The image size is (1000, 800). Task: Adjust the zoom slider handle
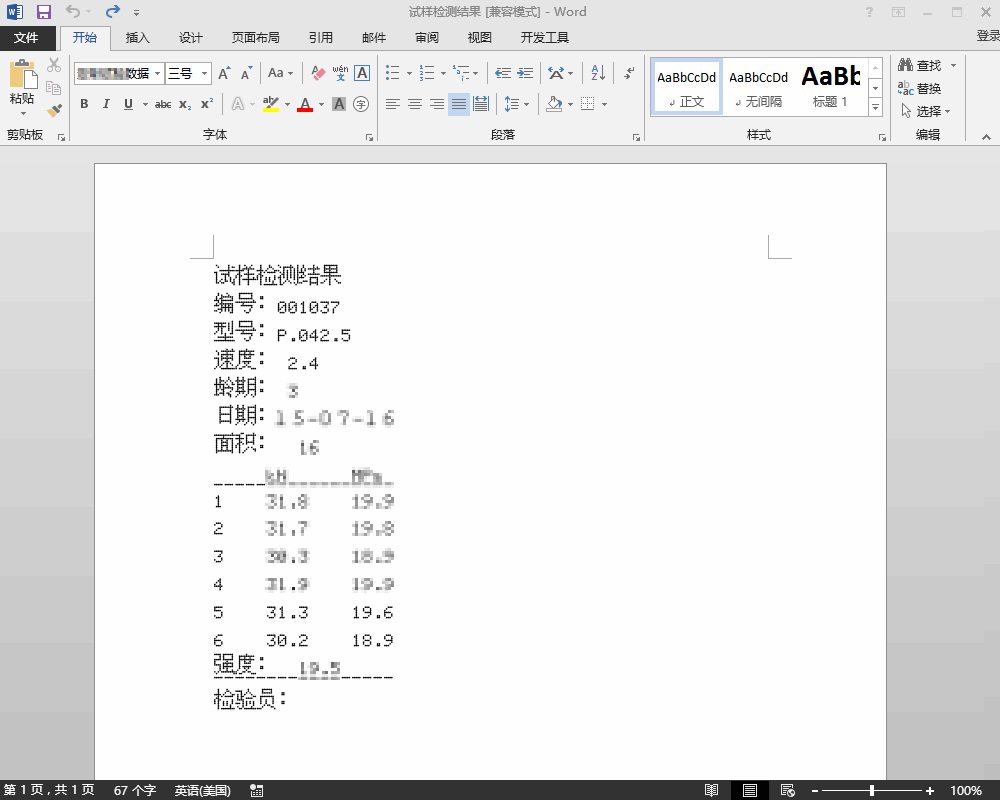click(x=871, y=790)
